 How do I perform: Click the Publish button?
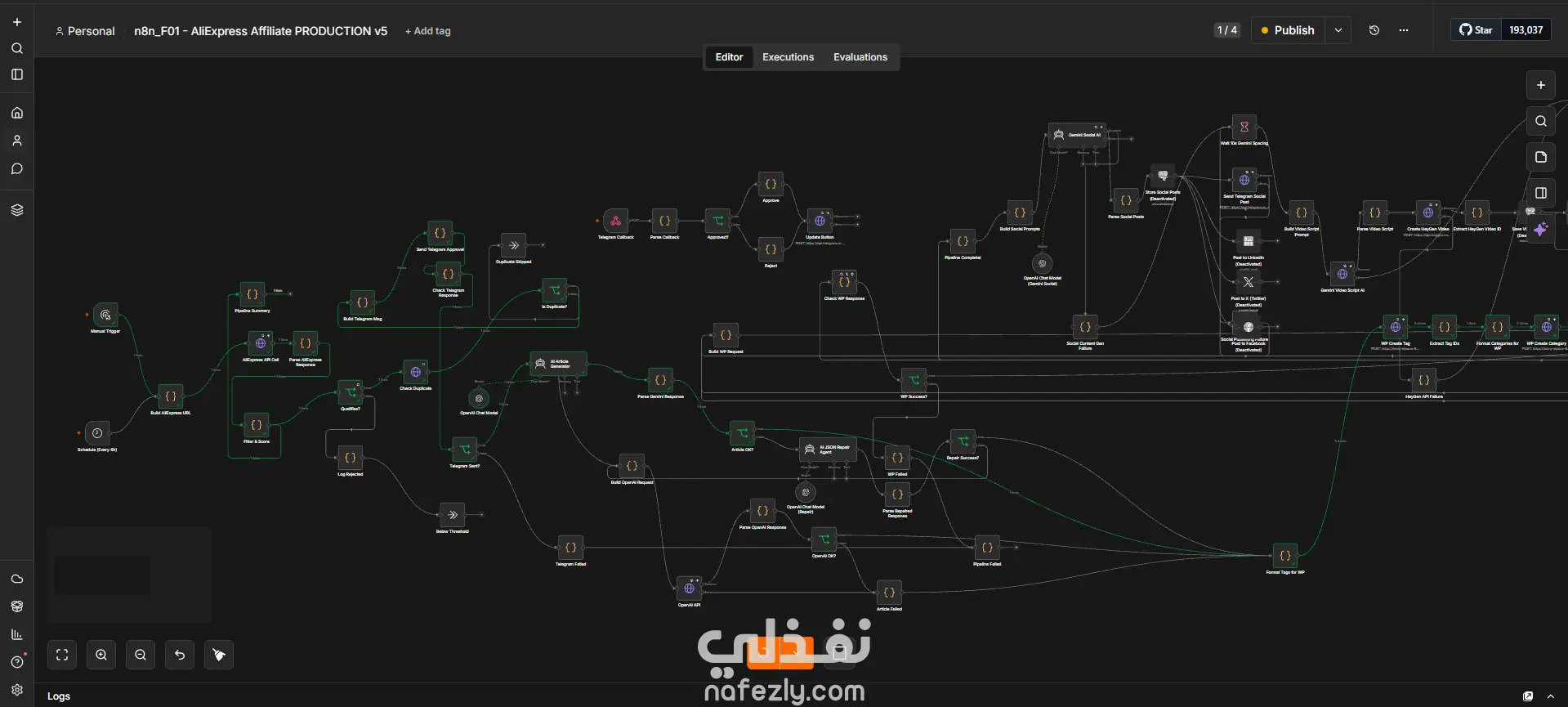click(x=1289, y=30)
